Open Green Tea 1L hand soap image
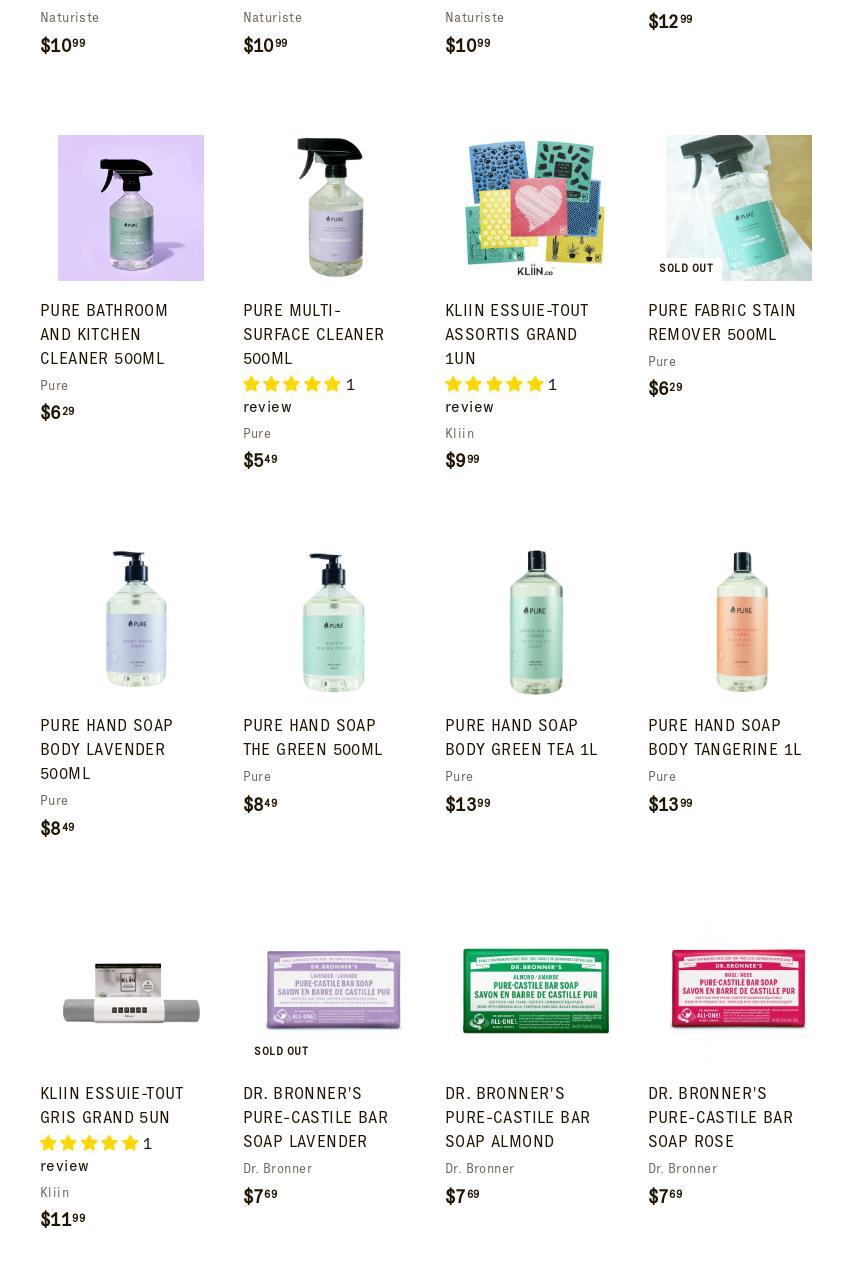Image resolution: width=850 pixels, height=1272 pixels. [x=536, y=622]
